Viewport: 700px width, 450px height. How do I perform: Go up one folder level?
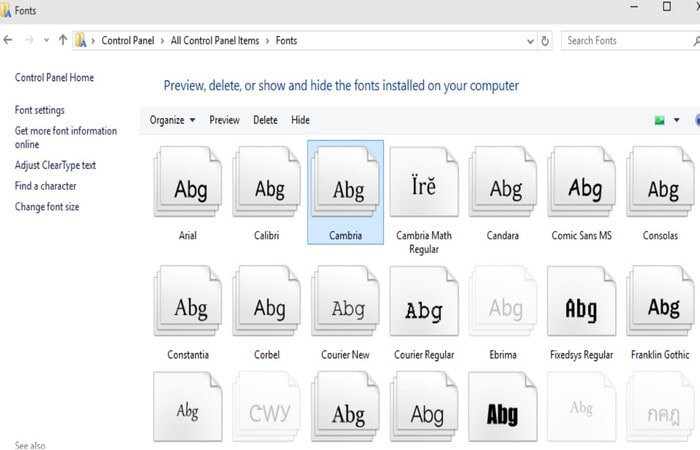[63, 40]
